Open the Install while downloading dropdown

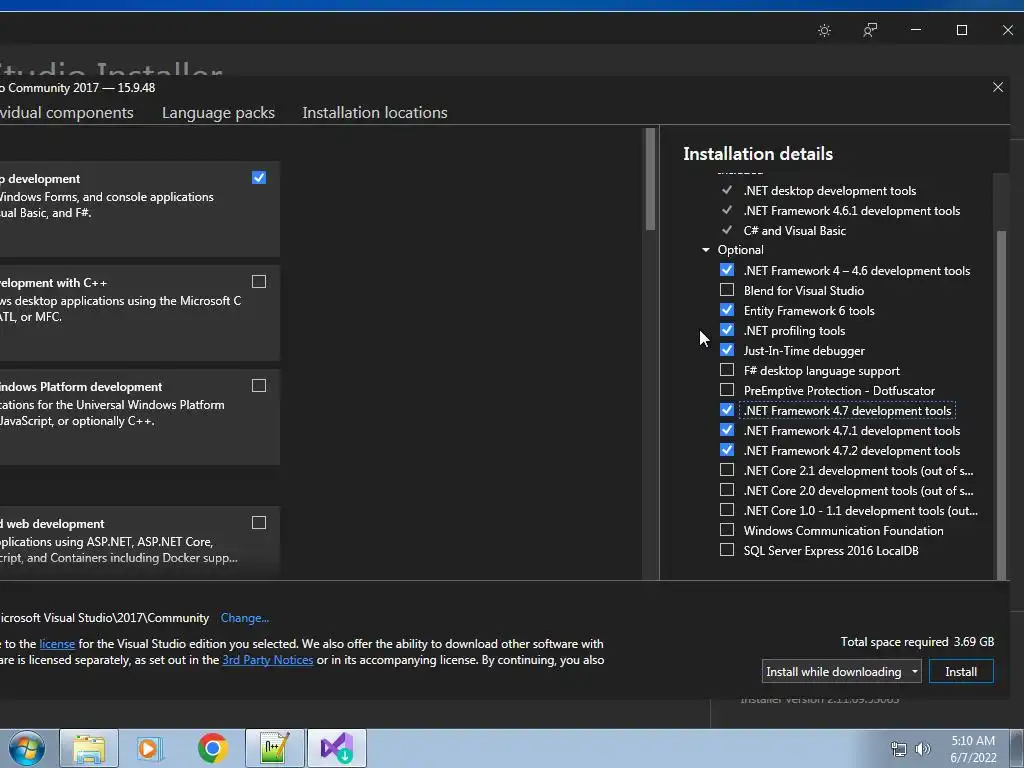[x=841, y=671]
